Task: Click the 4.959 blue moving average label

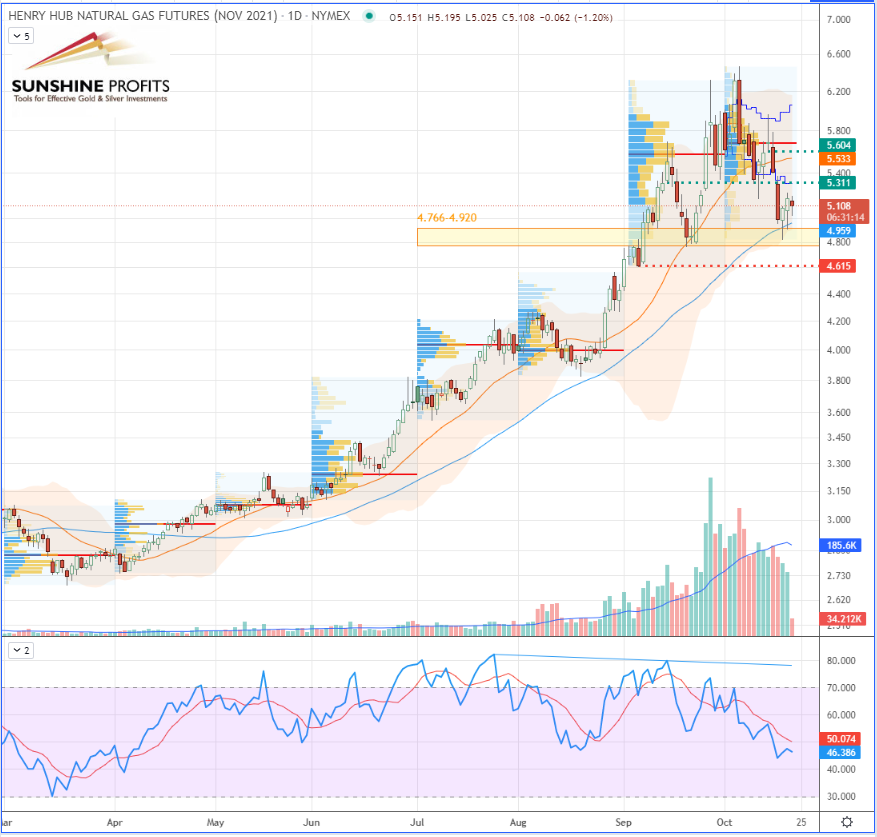Action: click(x=838, y=231)
